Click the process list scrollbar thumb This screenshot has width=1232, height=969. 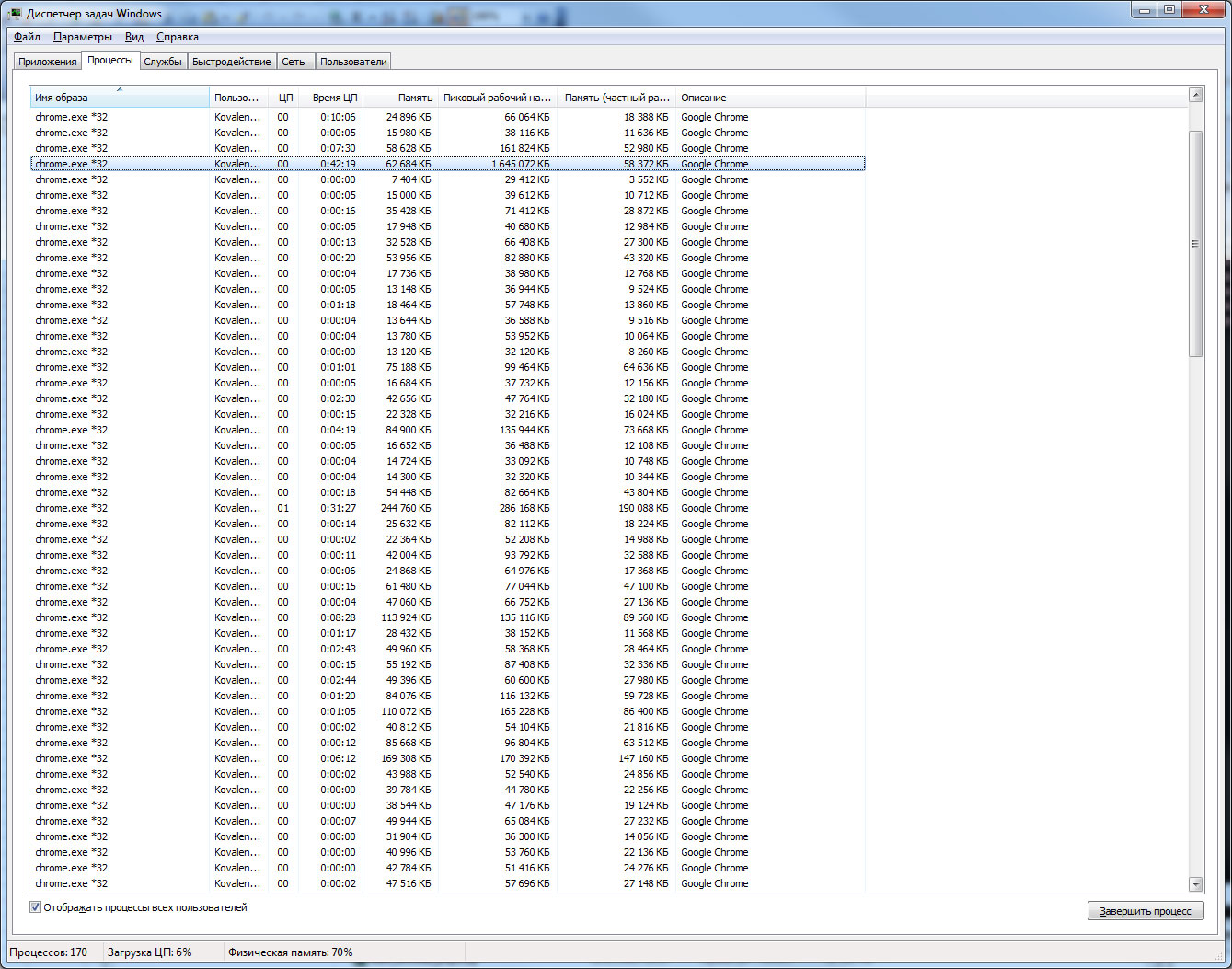pos(1196,244)
